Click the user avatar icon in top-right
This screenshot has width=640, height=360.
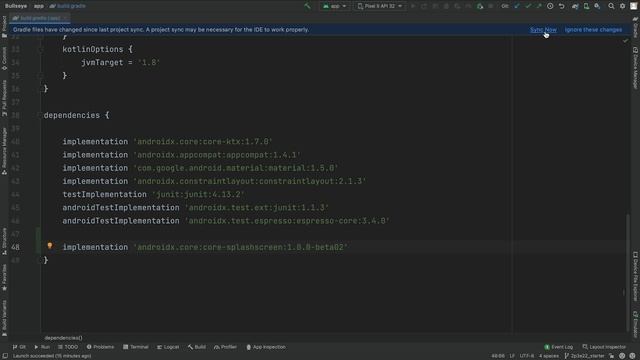pyautogui.click(x=633, y=6)
